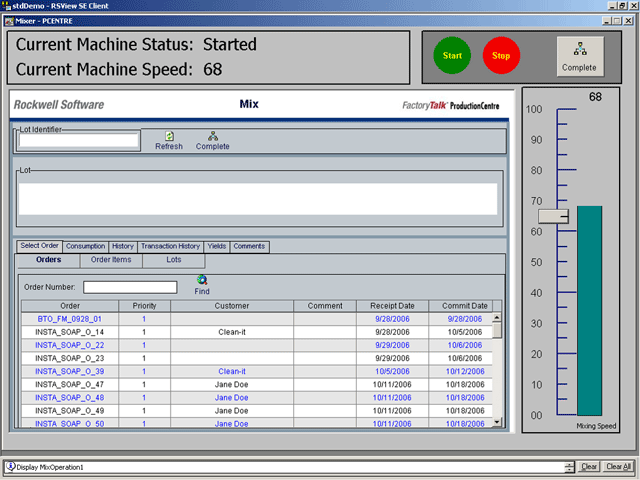
Task: Click the FactoryTalk ProductionCentre logo
Action: (x=451, y=106)
